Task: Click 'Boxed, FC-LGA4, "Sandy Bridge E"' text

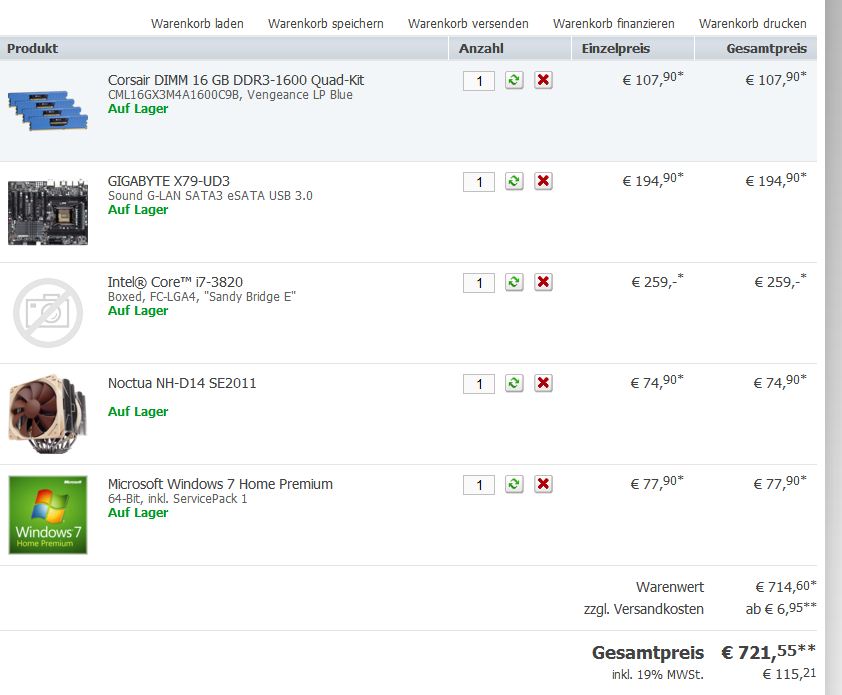Action: point(202,296)
